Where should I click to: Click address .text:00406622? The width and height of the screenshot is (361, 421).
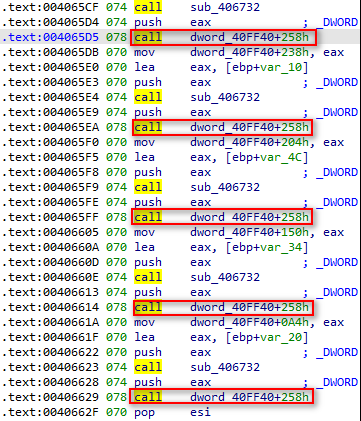50,352
